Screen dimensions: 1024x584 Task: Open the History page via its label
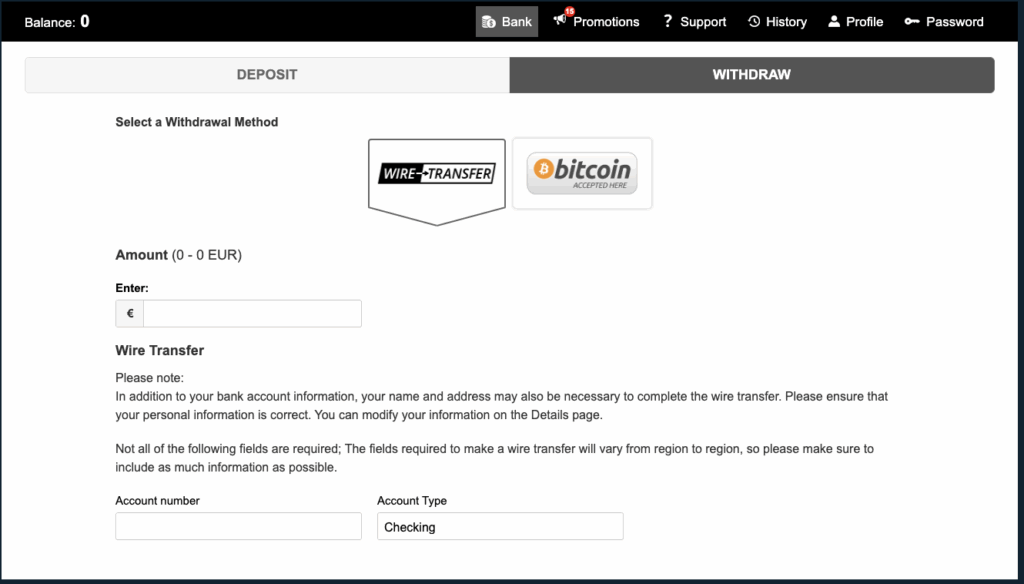(786, 22)
